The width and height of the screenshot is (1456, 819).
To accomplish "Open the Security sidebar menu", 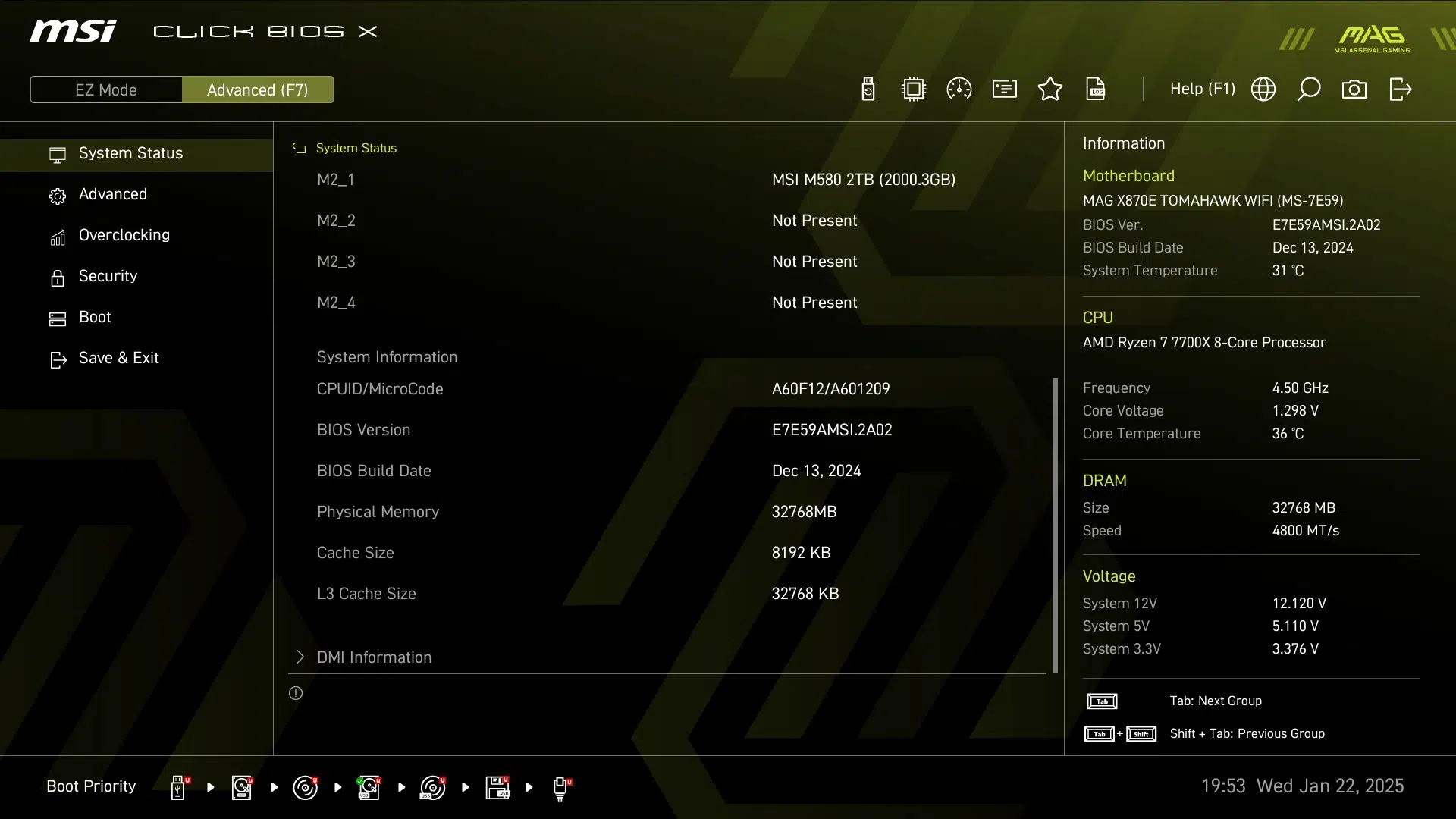I will 136,277.
